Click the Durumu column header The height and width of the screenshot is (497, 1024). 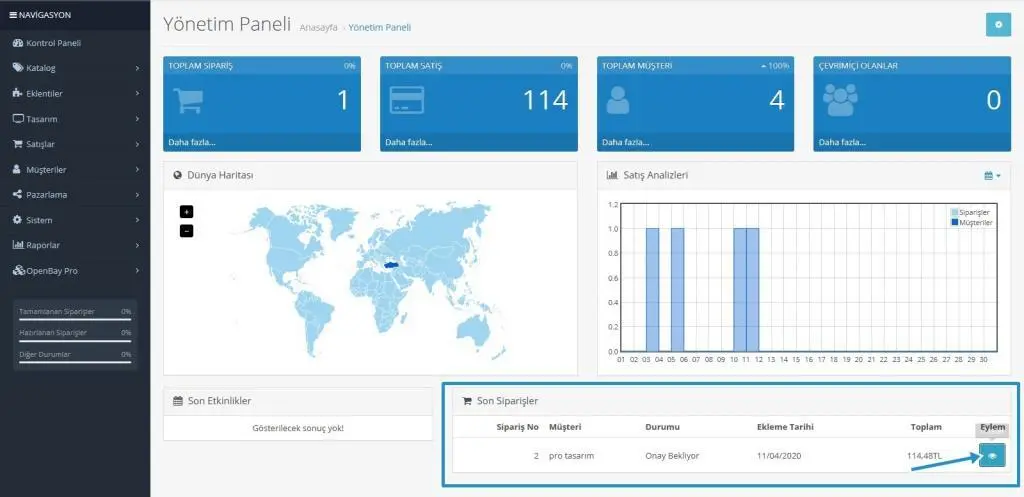[x=662, y=427]
